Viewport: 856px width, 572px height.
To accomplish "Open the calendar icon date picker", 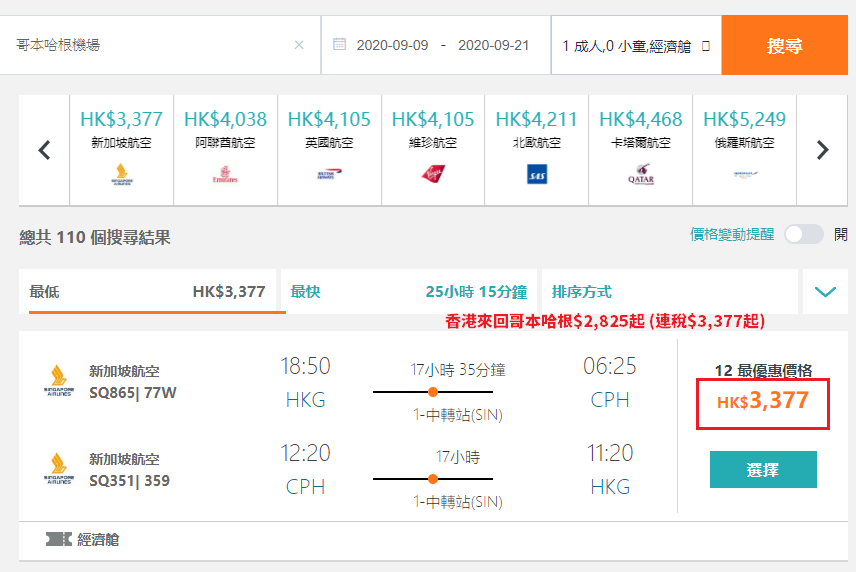I will 340,44.
